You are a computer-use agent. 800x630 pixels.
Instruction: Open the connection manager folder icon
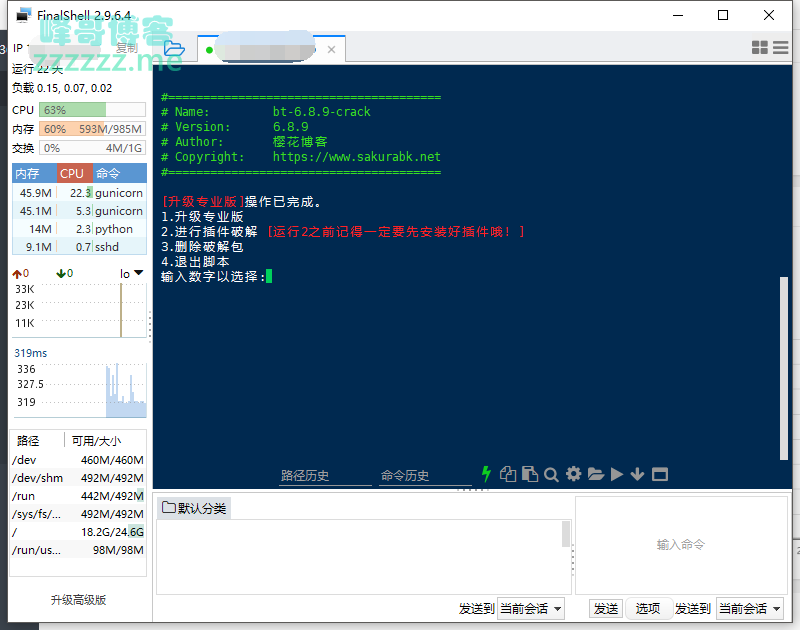pos(174,49)
